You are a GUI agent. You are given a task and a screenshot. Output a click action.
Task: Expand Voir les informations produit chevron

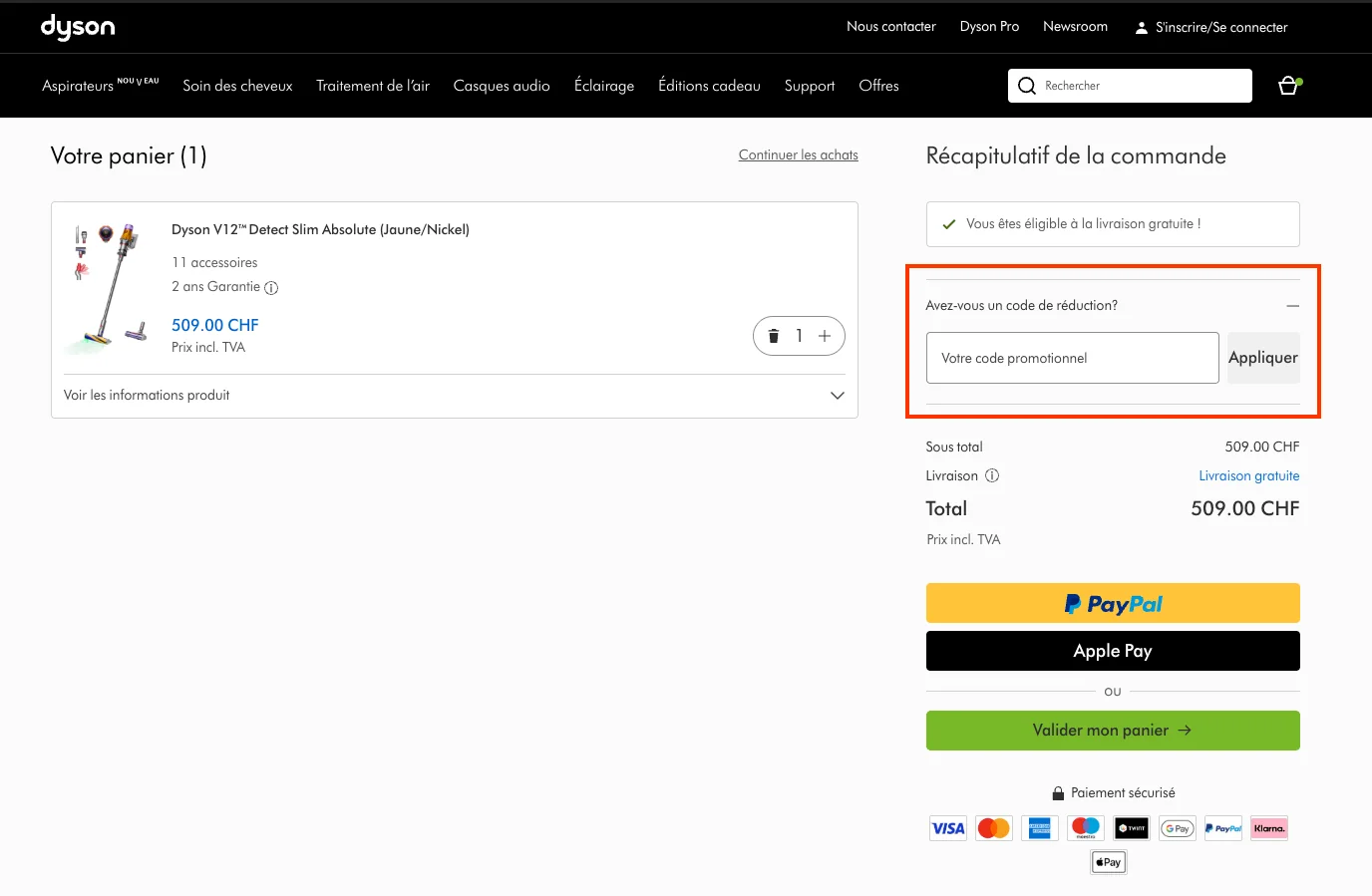838,396
